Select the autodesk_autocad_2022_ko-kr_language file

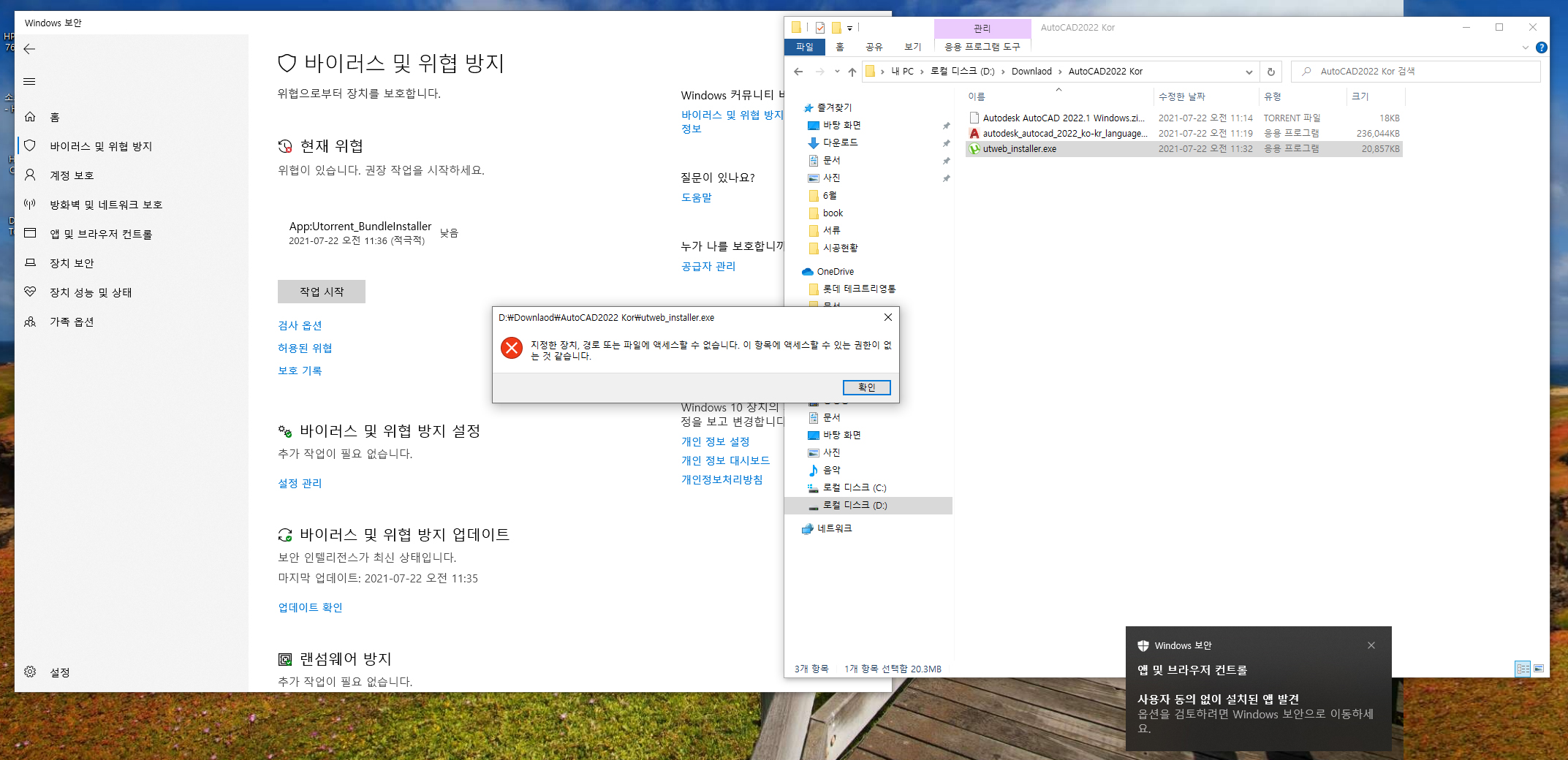1184,133
